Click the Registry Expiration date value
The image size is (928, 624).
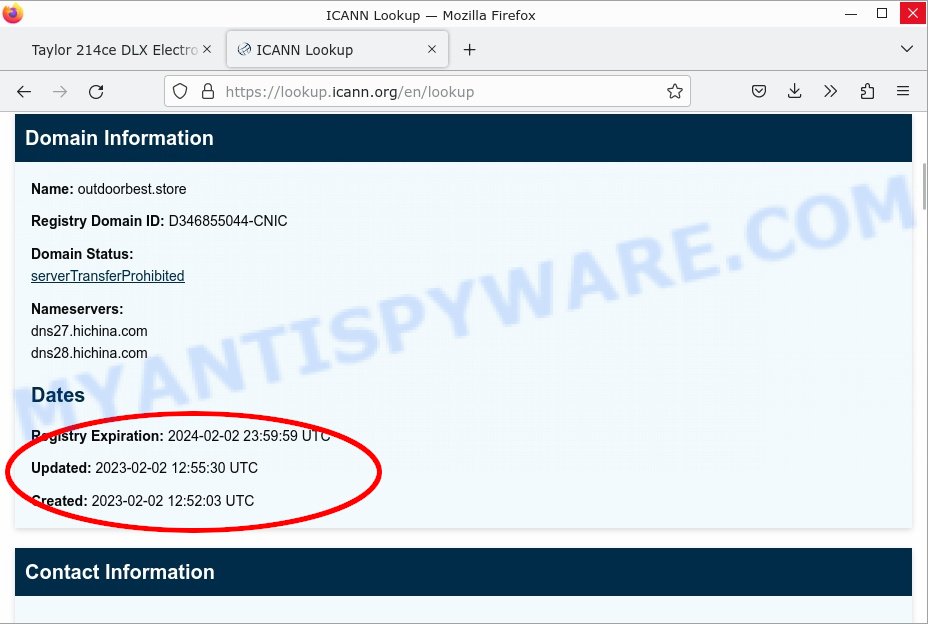pyautogui.click(x=249, y=436)
